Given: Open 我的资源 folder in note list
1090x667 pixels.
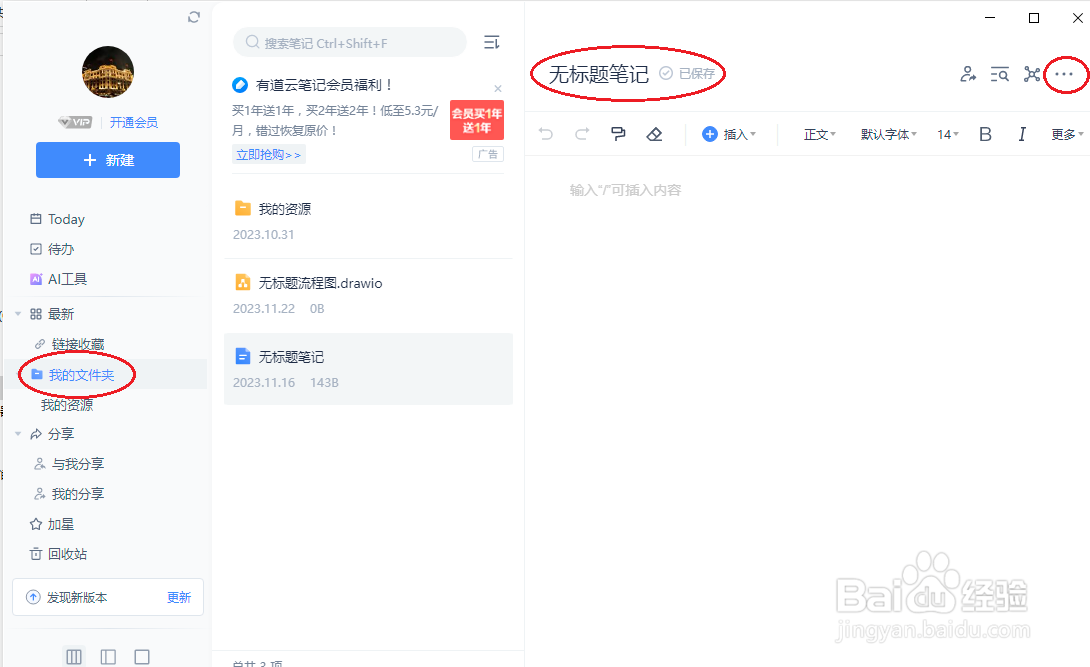Looking at the screenshot, I should click(368, 221).
